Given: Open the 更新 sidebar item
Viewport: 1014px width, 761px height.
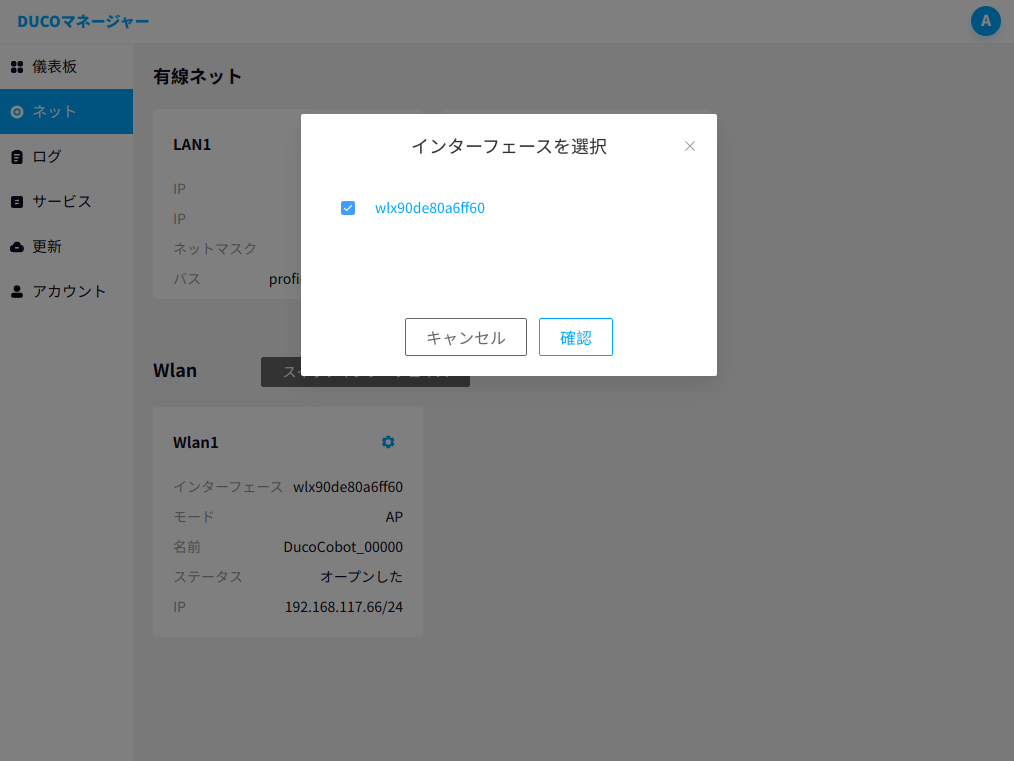Looking at the screenshot, I should pyautogui.click(x=67, y=246).
